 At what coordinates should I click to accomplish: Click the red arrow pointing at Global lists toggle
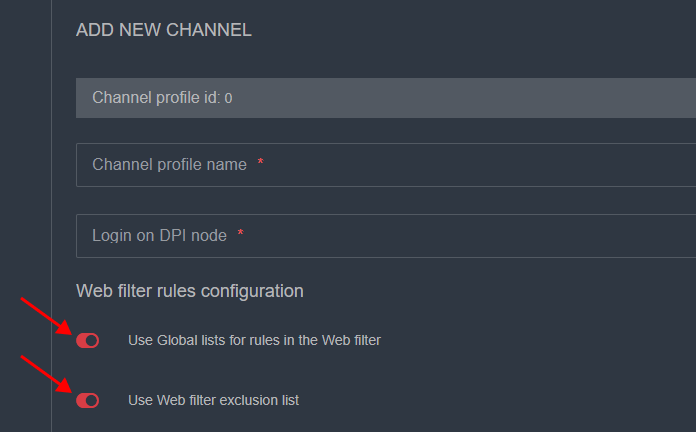46,314
